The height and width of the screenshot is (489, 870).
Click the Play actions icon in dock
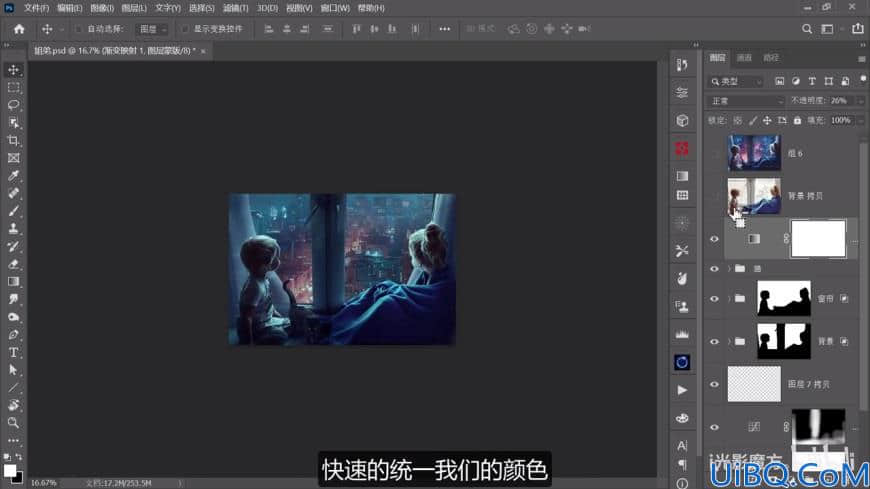[682, 390]
